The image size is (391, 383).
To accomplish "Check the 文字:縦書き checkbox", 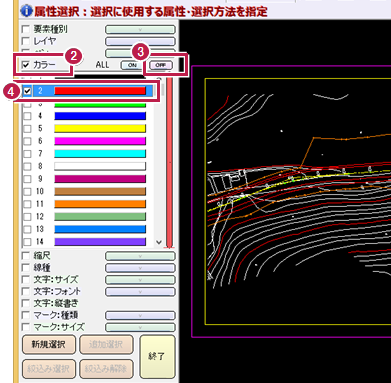I will pos(25,303).
